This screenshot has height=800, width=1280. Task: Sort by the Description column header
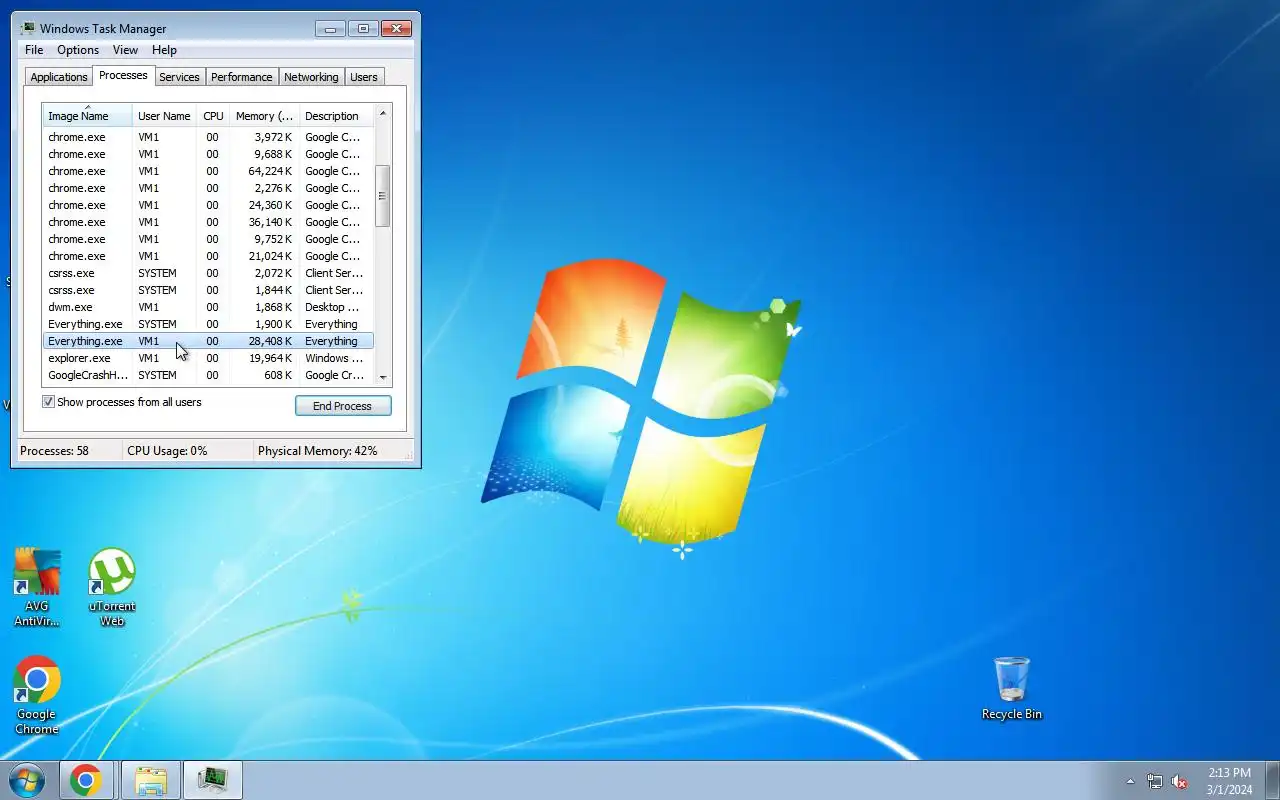[336, 116]
